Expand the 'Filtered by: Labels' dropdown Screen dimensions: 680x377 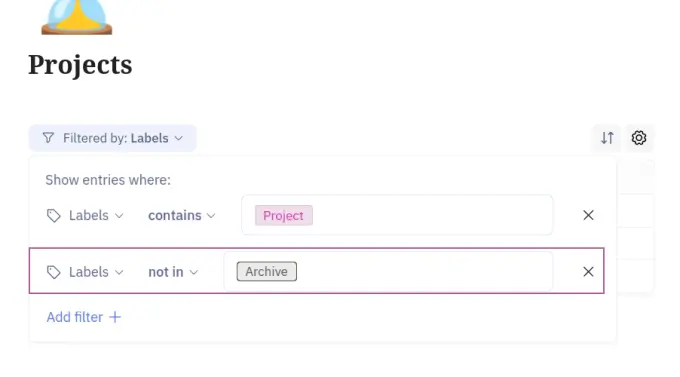coord(112,138)
